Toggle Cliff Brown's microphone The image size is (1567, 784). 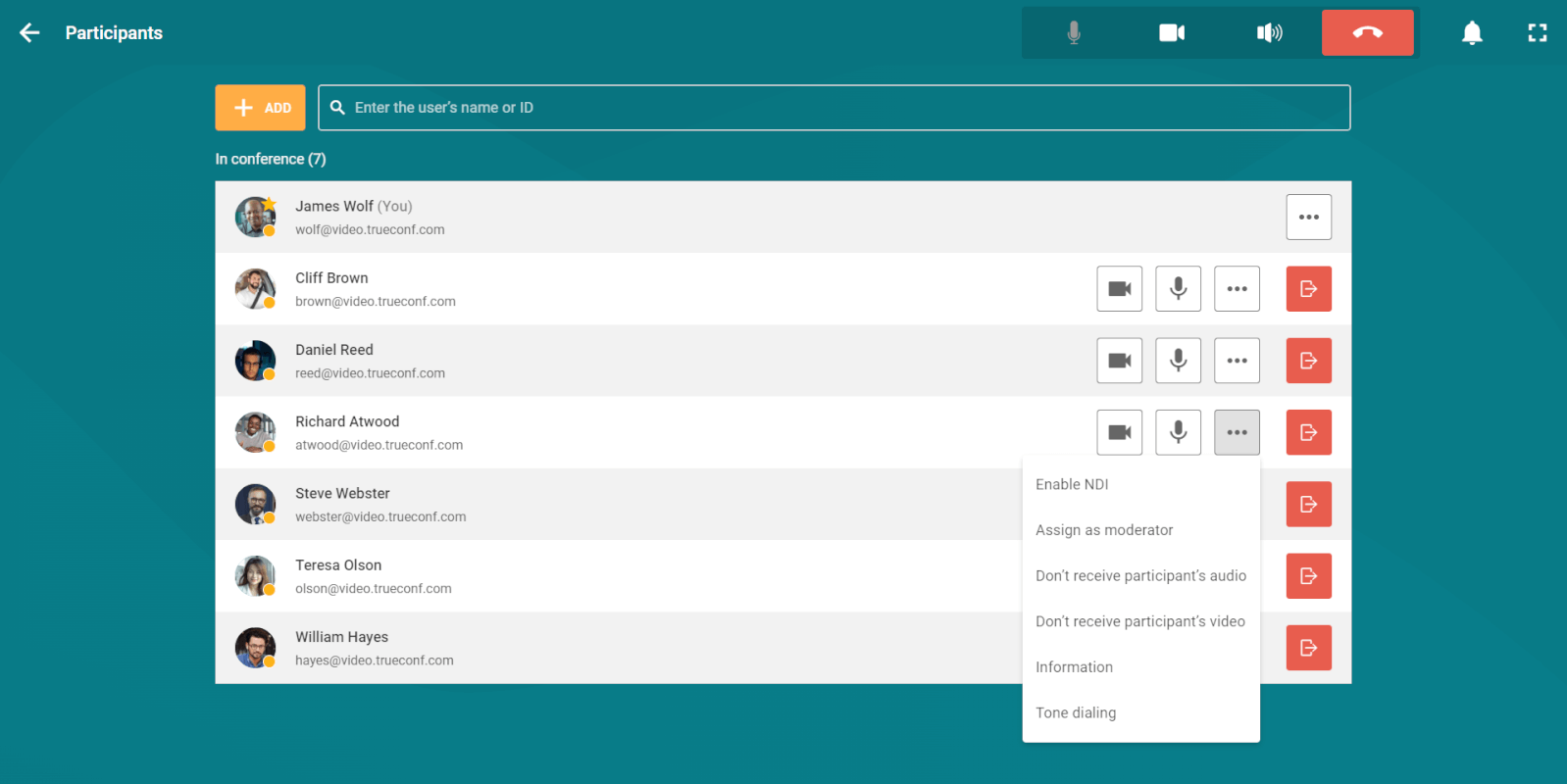point(1178,289)
